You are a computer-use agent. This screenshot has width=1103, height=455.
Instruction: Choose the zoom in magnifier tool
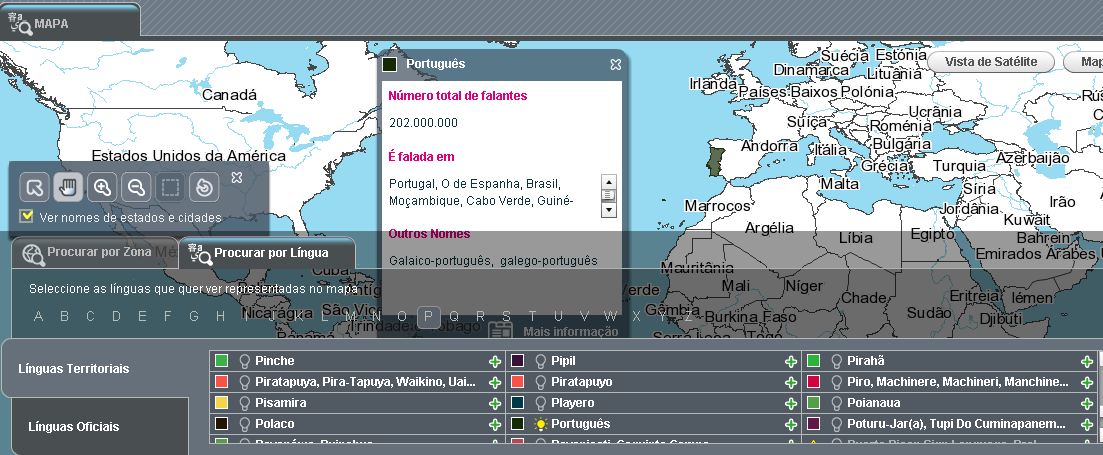pyautogui.click(x=103, y=187)
